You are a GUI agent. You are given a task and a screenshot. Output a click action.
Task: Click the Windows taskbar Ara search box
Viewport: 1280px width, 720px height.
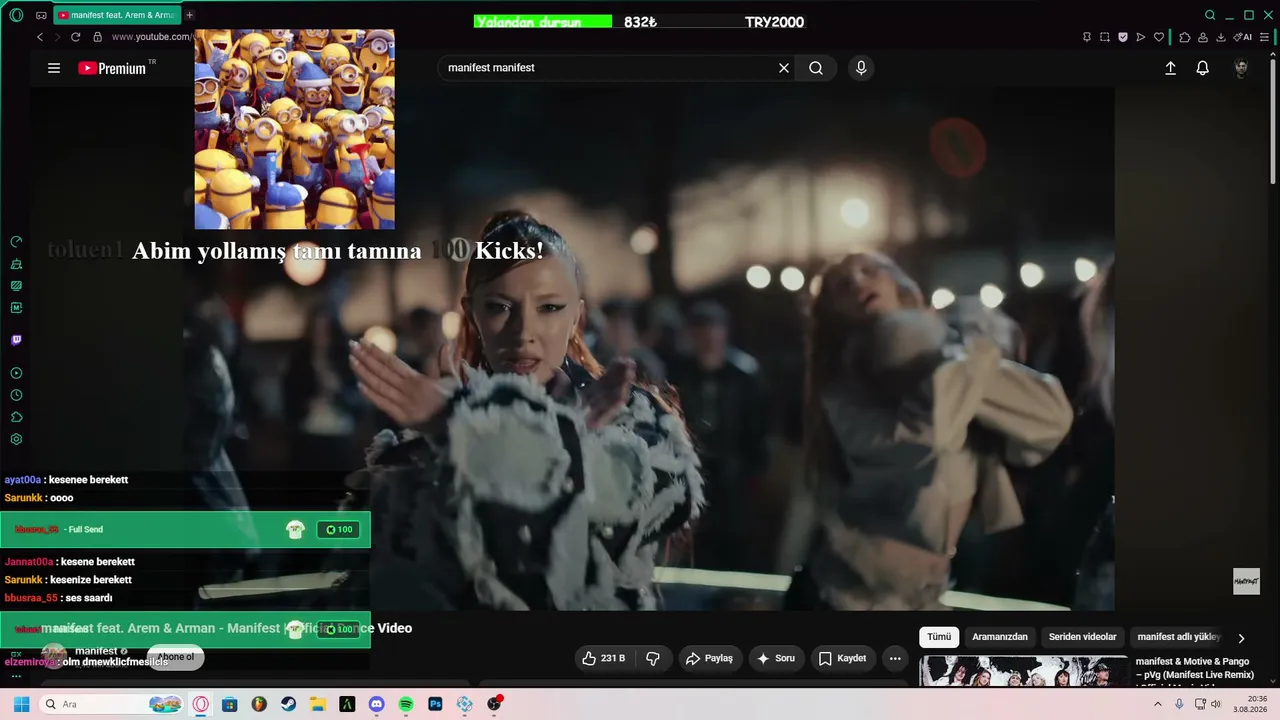[113, 704]
